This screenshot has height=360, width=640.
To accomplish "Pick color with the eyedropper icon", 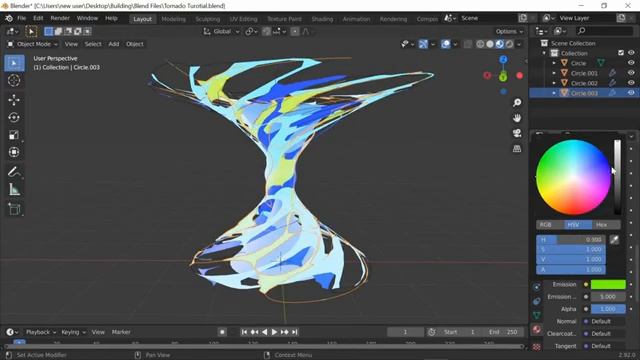I will tap(614, 240).
